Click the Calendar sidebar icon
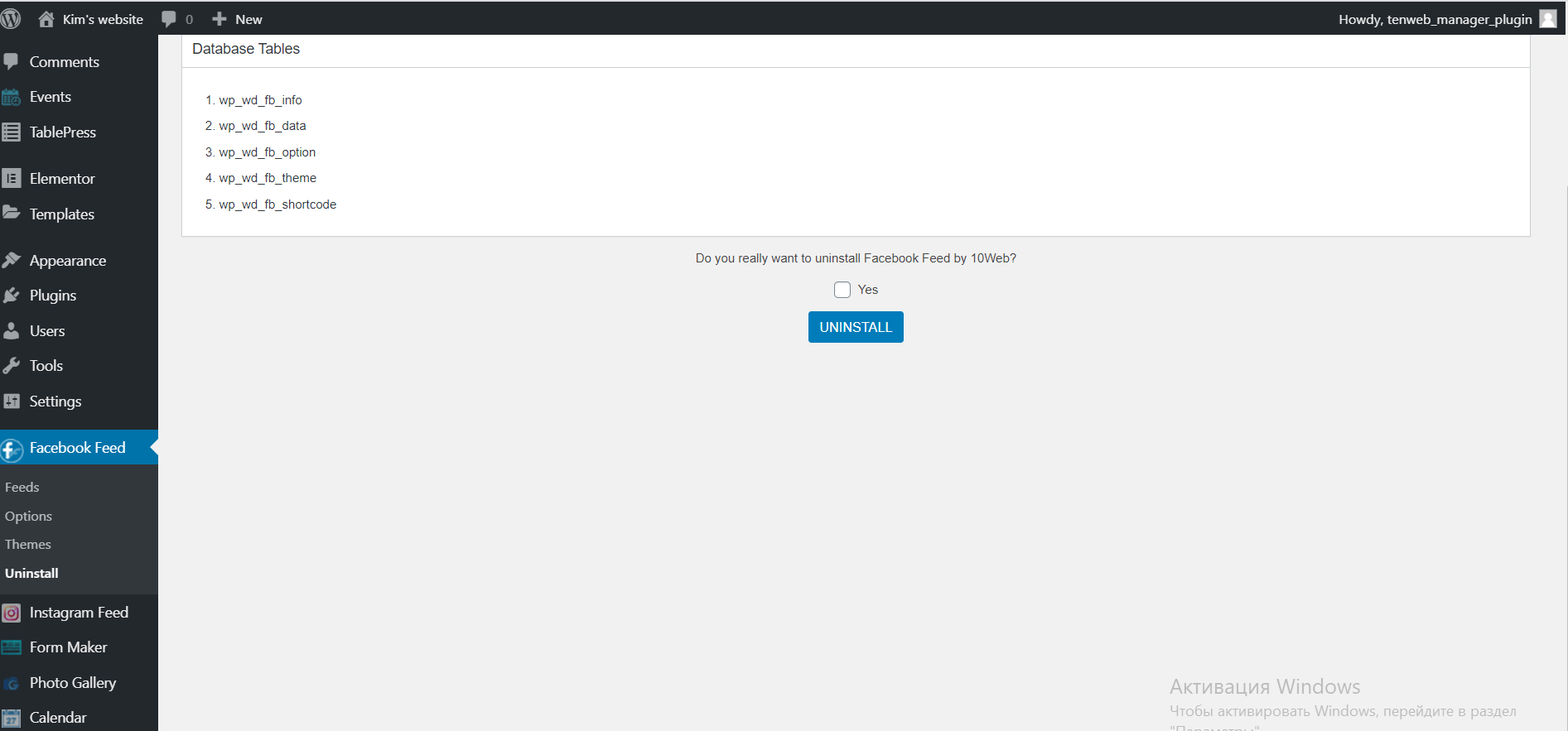Screen dimensions: 1568x731 (x=12, y=719)
